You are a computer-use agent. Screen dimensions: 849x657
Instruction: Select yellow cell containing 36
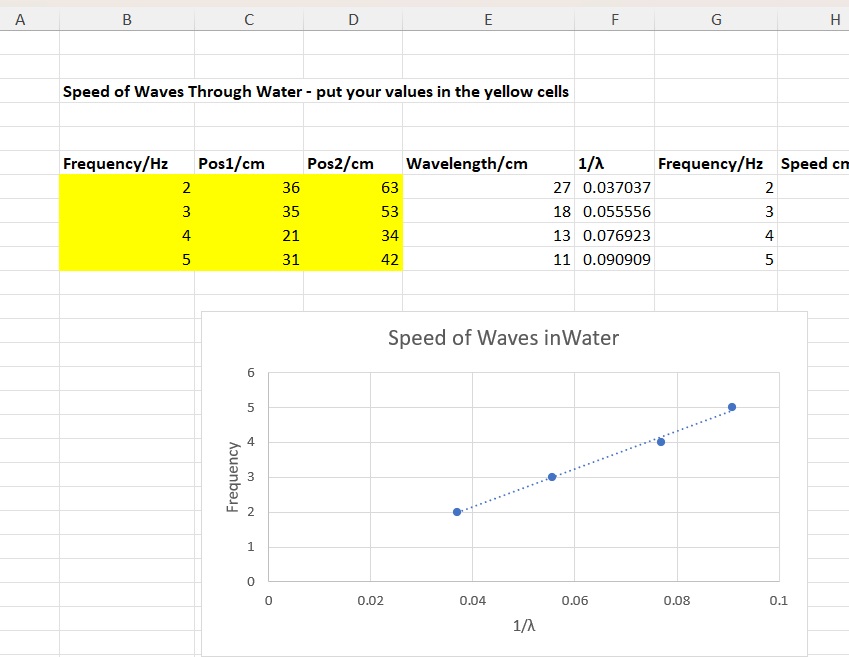249,188
